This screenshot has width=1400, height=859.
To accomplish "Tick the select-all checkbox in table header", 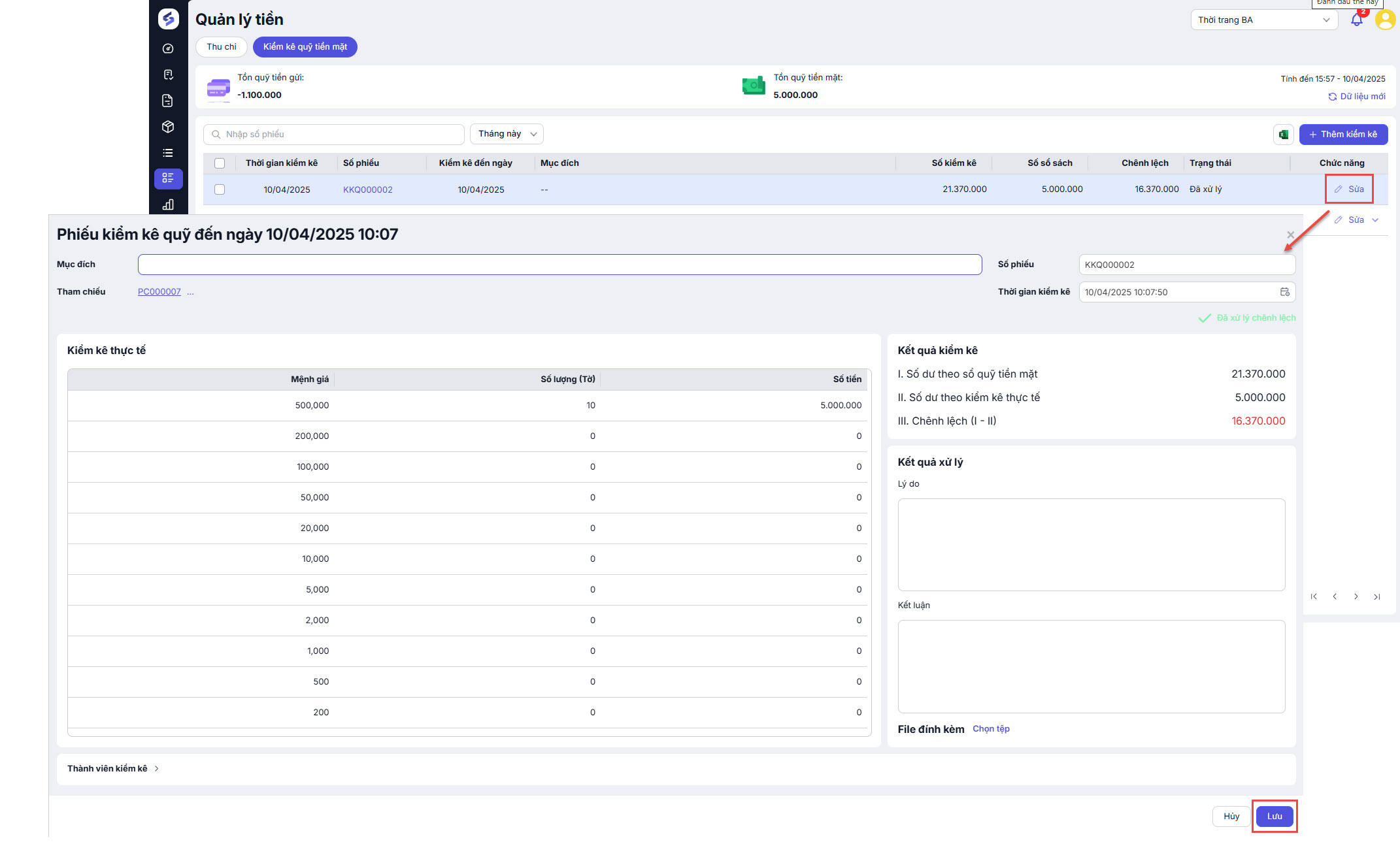I will [220, 163].
